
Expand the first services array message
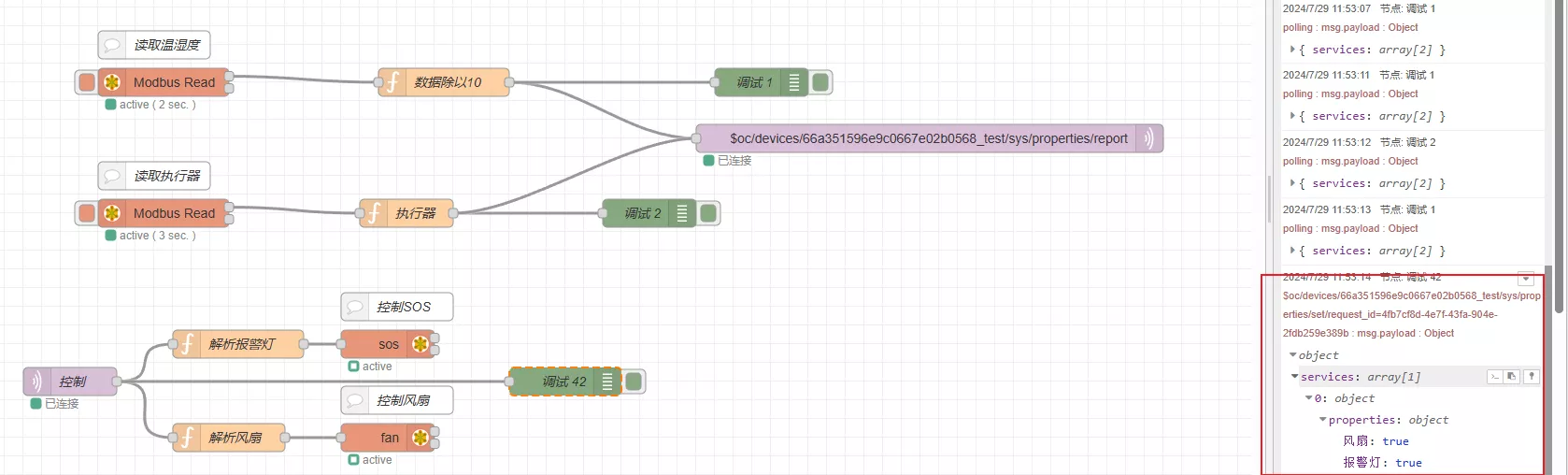point(1292,50)
